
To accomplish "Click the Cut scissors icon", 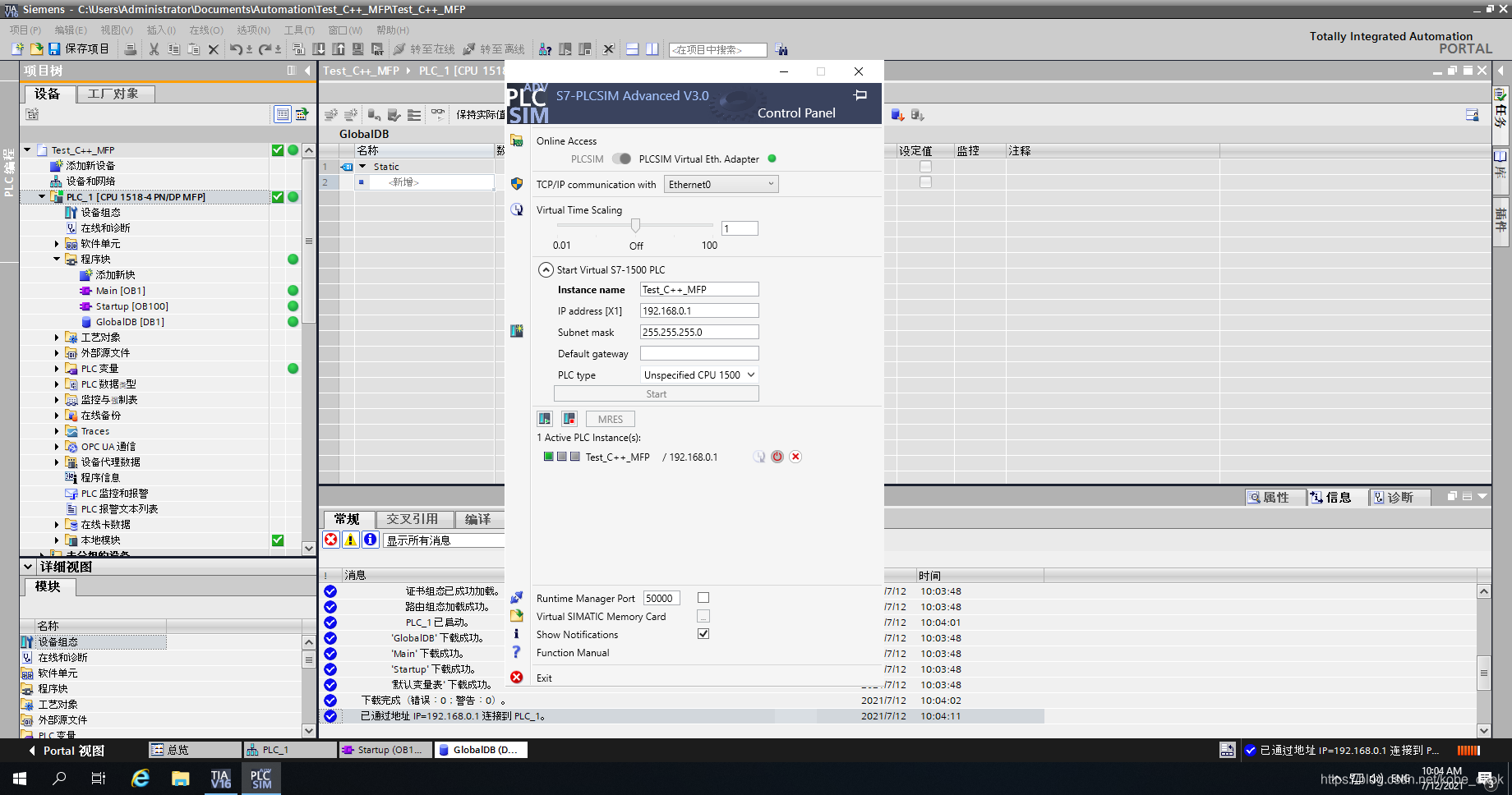I will (154, 49).
